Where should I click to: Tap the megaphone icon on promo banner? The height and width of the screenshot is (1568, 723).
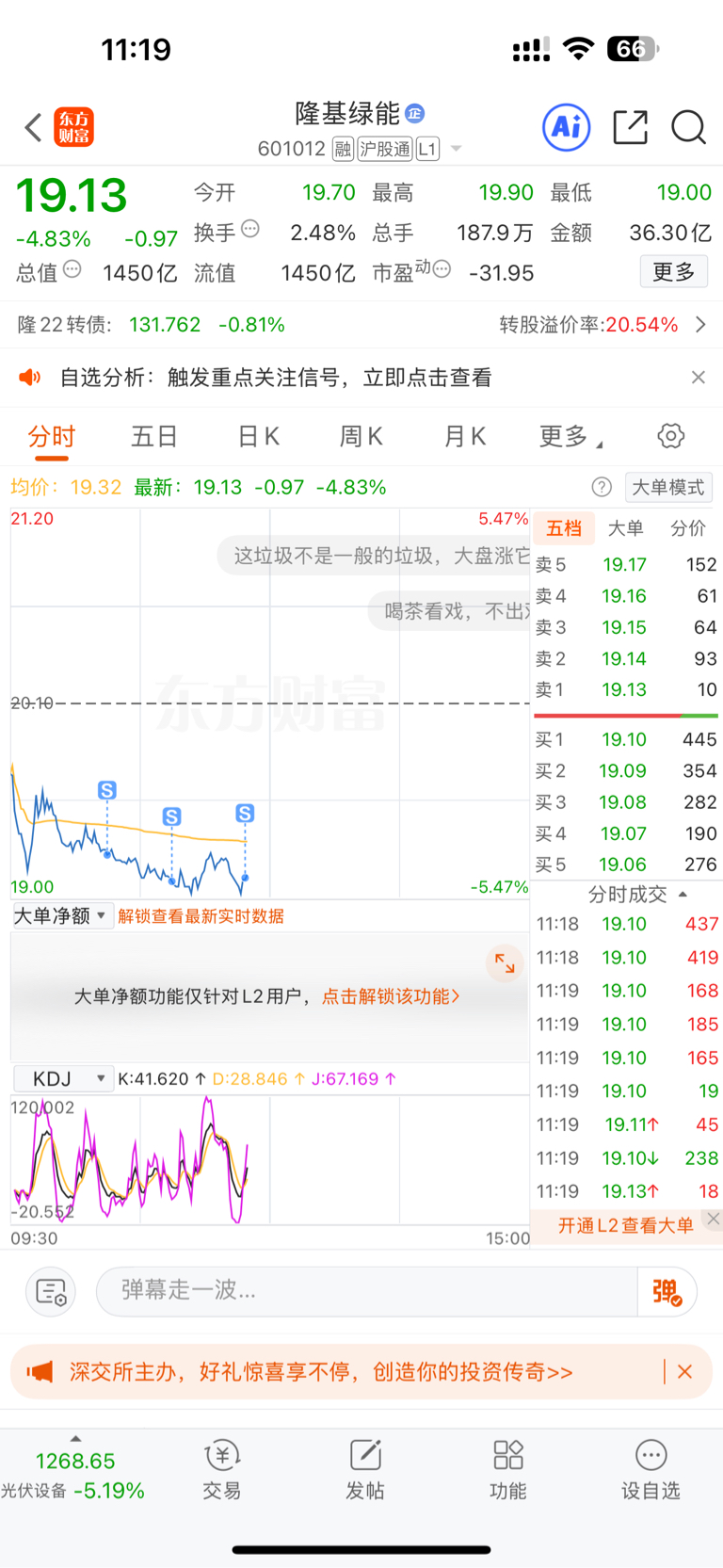(40, 1372)
